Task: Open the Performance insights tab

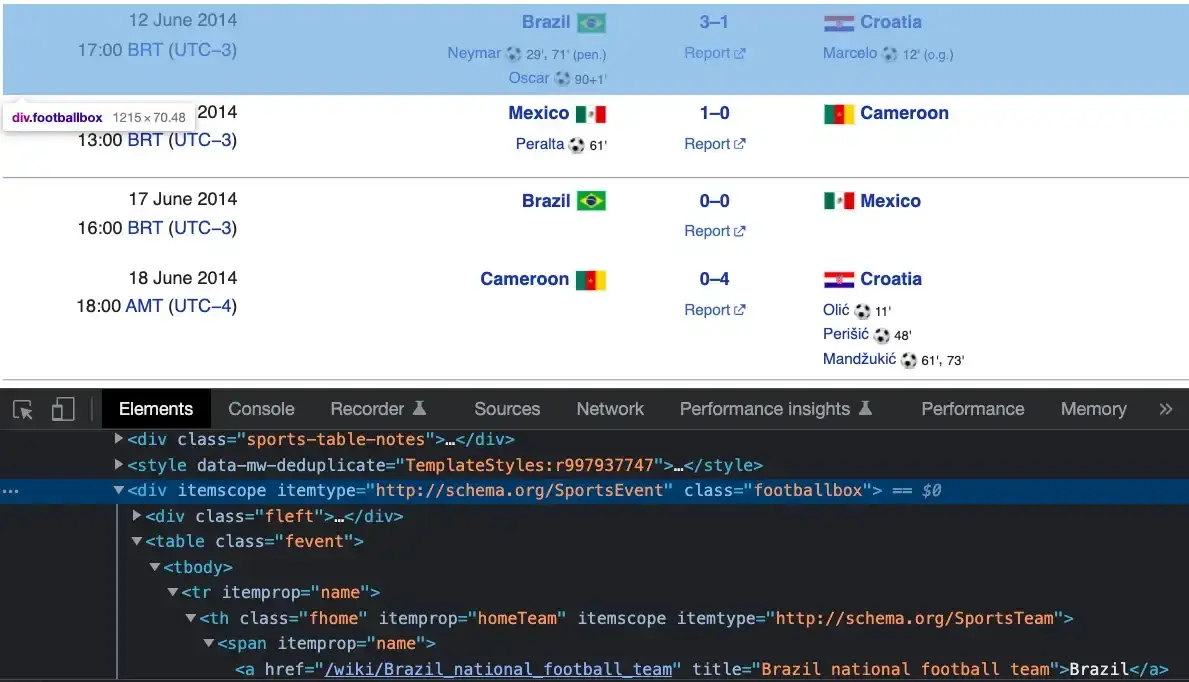Action: (x=764, y=409)
